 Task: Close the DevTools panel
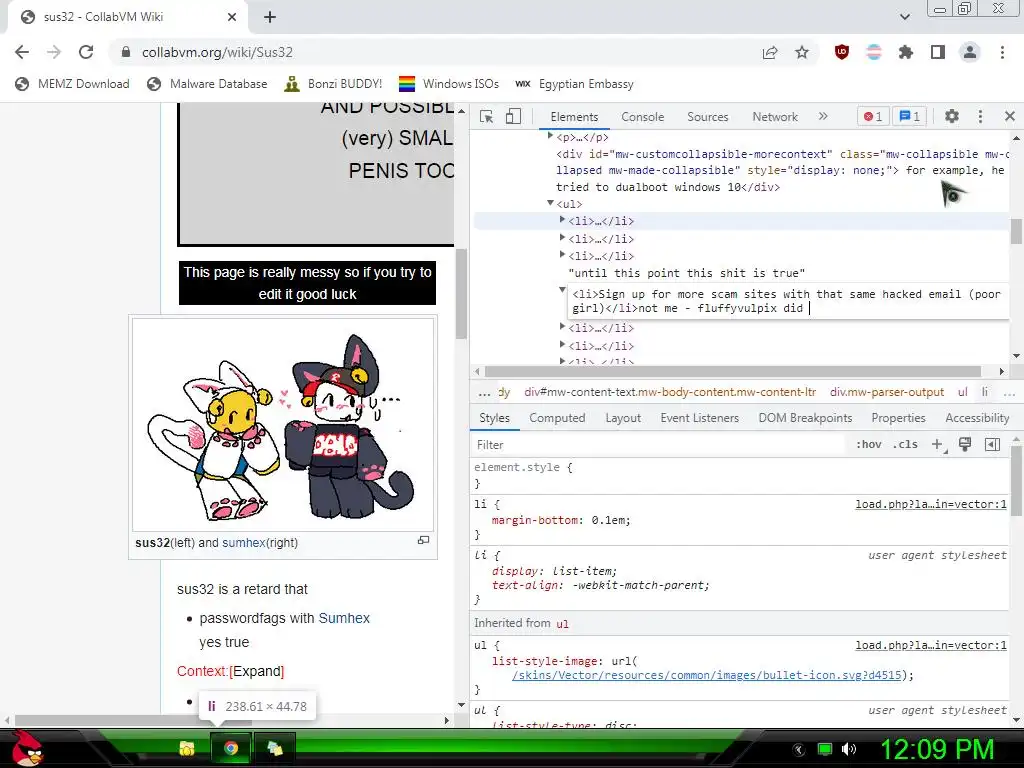pyautogui.click(x=1010, y=116)
